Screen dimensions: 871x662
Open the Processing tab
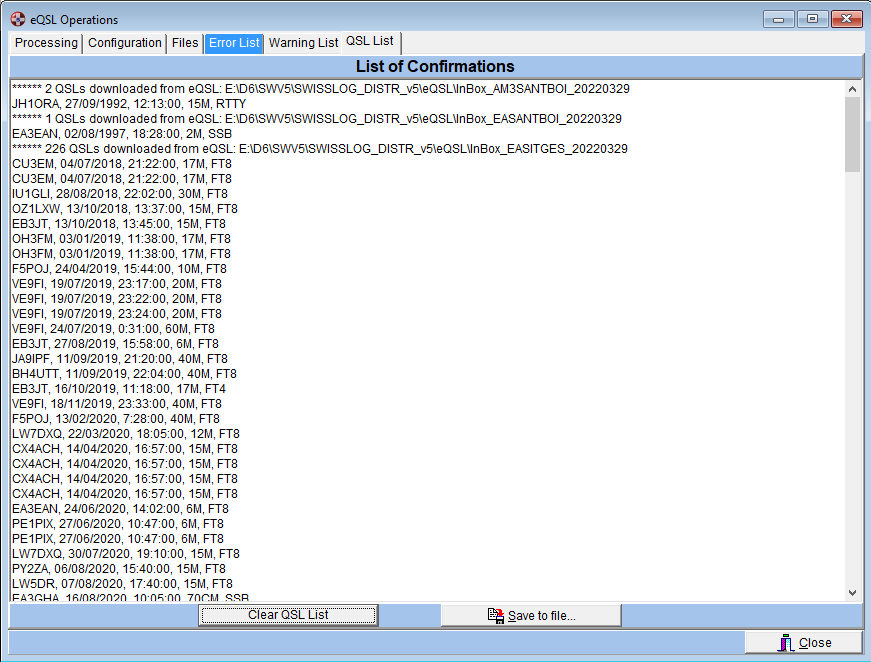(46, 43)
